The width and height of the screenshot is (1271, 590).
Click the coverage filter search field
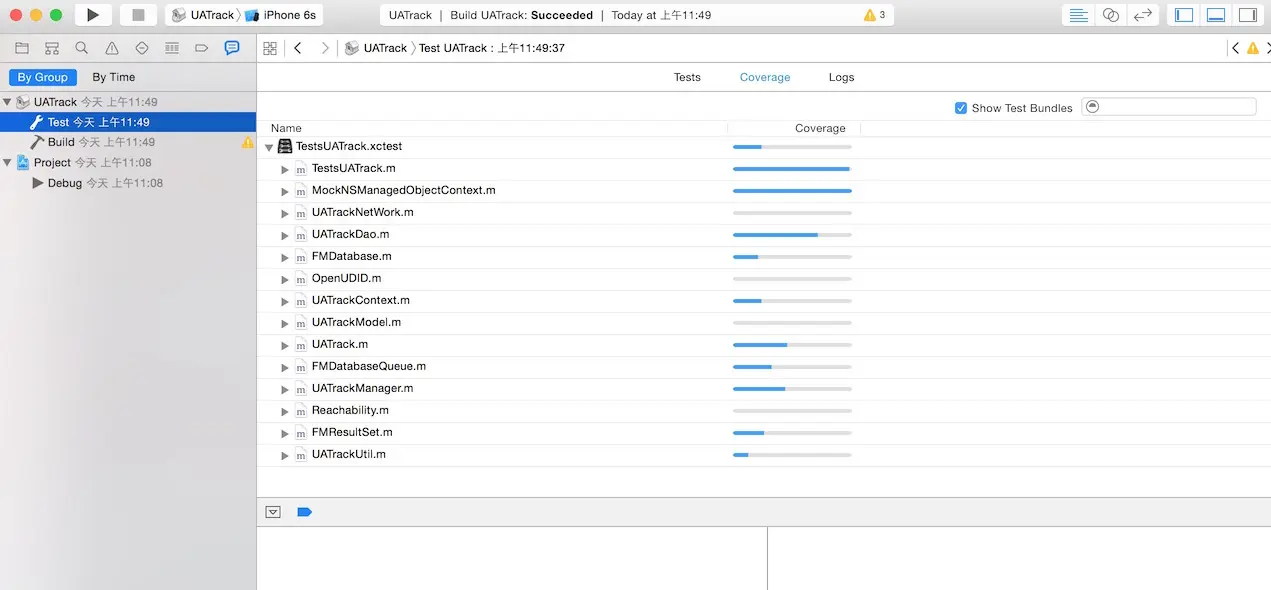pos(1169,107)
